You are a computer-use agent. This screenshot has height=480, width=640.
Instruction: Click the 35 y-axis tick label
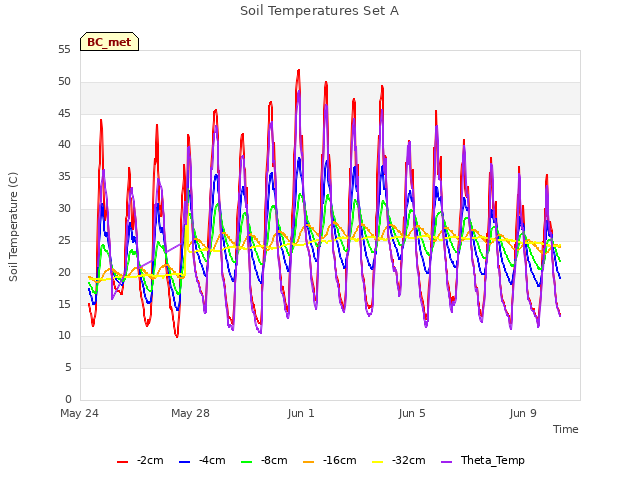pos(64,177)
